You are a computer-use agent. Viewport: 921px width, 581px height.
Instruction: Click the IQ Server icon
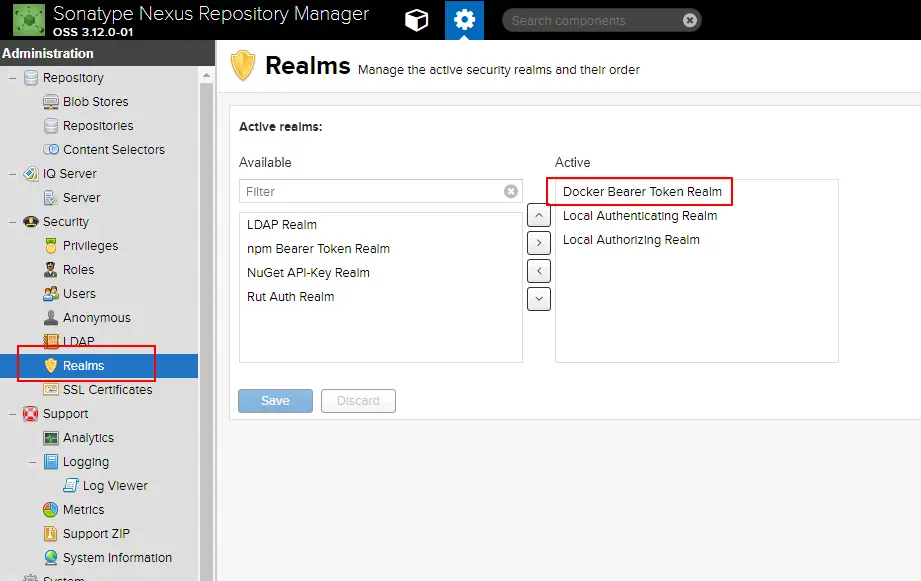[31, 173]
